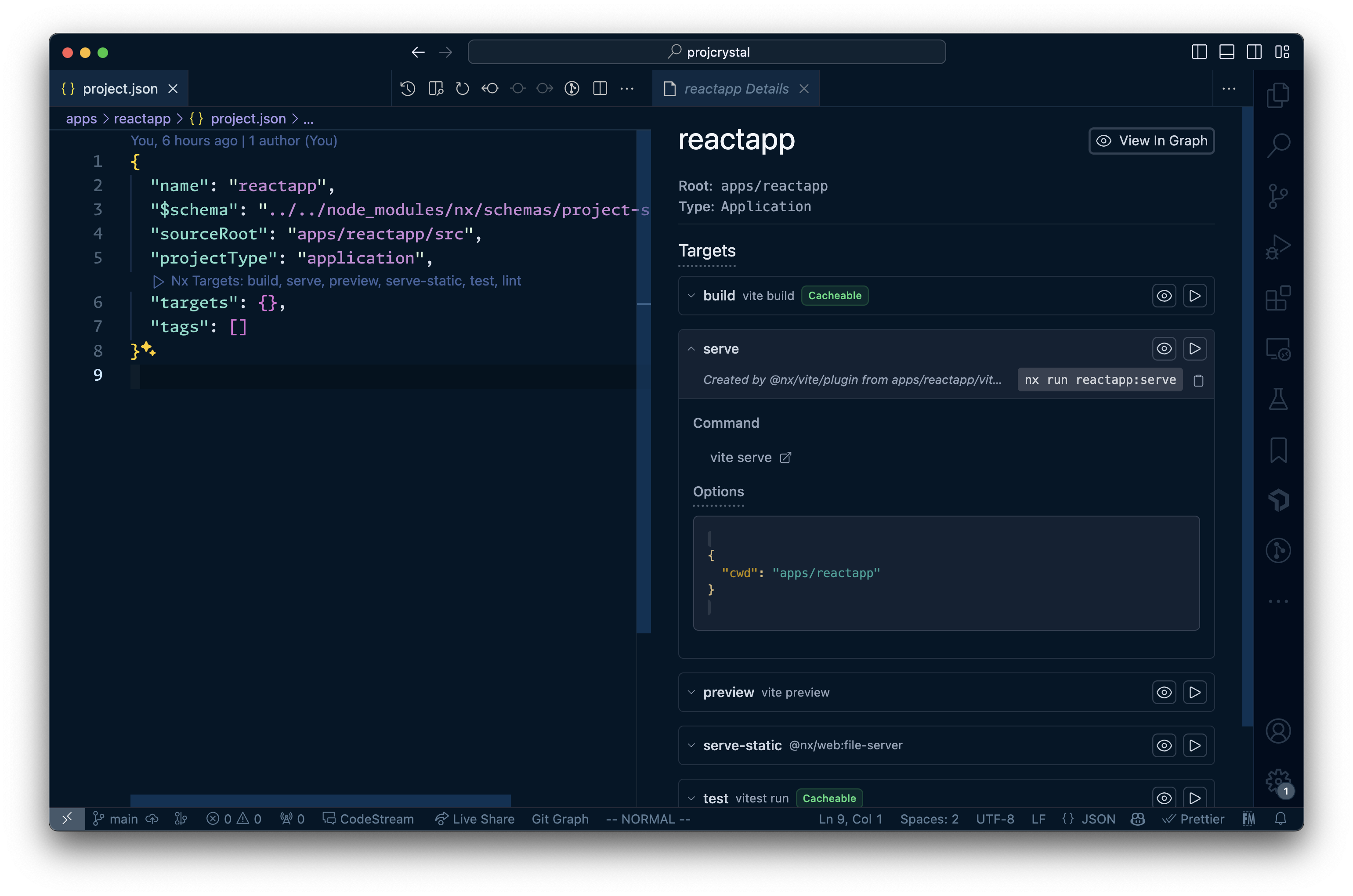Collapse the serve target chevron

691,349
